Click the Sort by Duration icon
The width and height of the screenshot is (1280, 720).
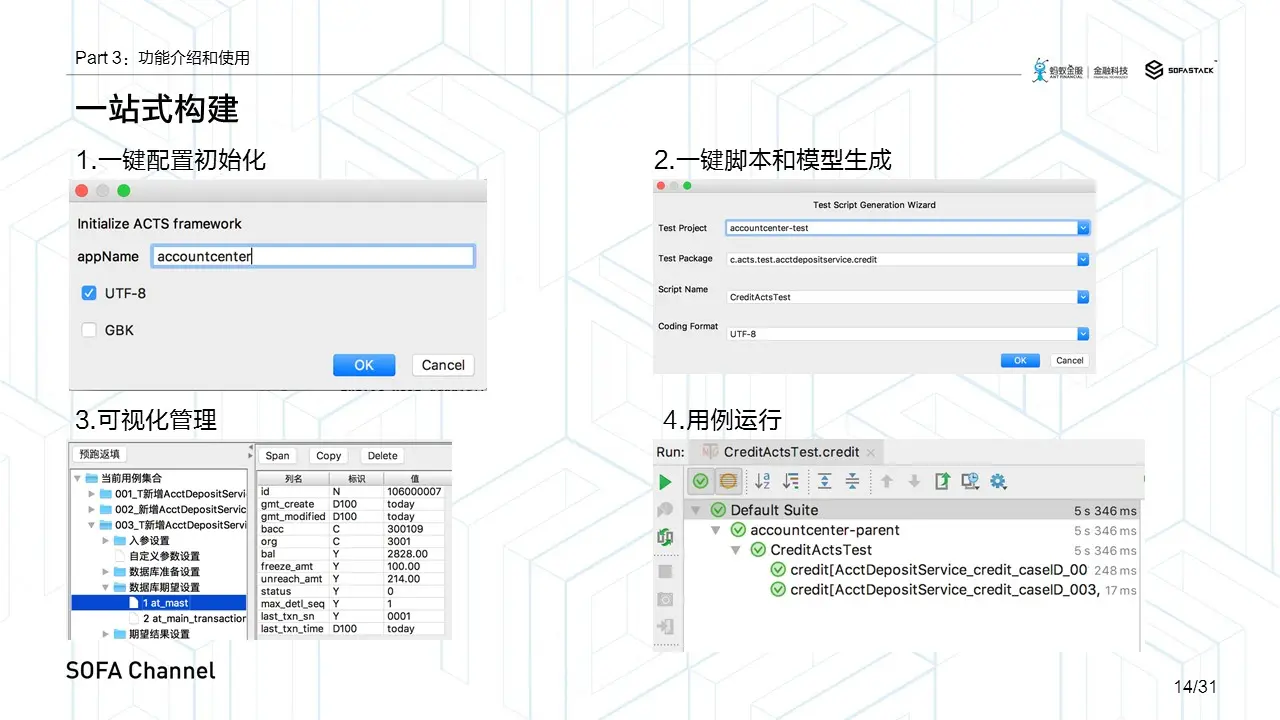tap(791, 481)
